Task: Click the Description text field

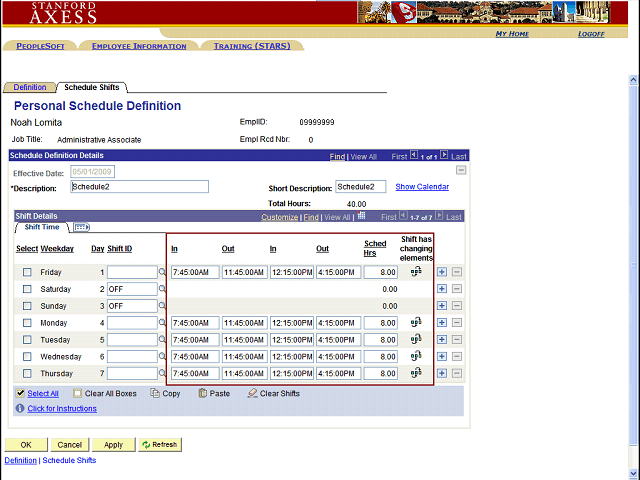Action: tap(139, 187)
